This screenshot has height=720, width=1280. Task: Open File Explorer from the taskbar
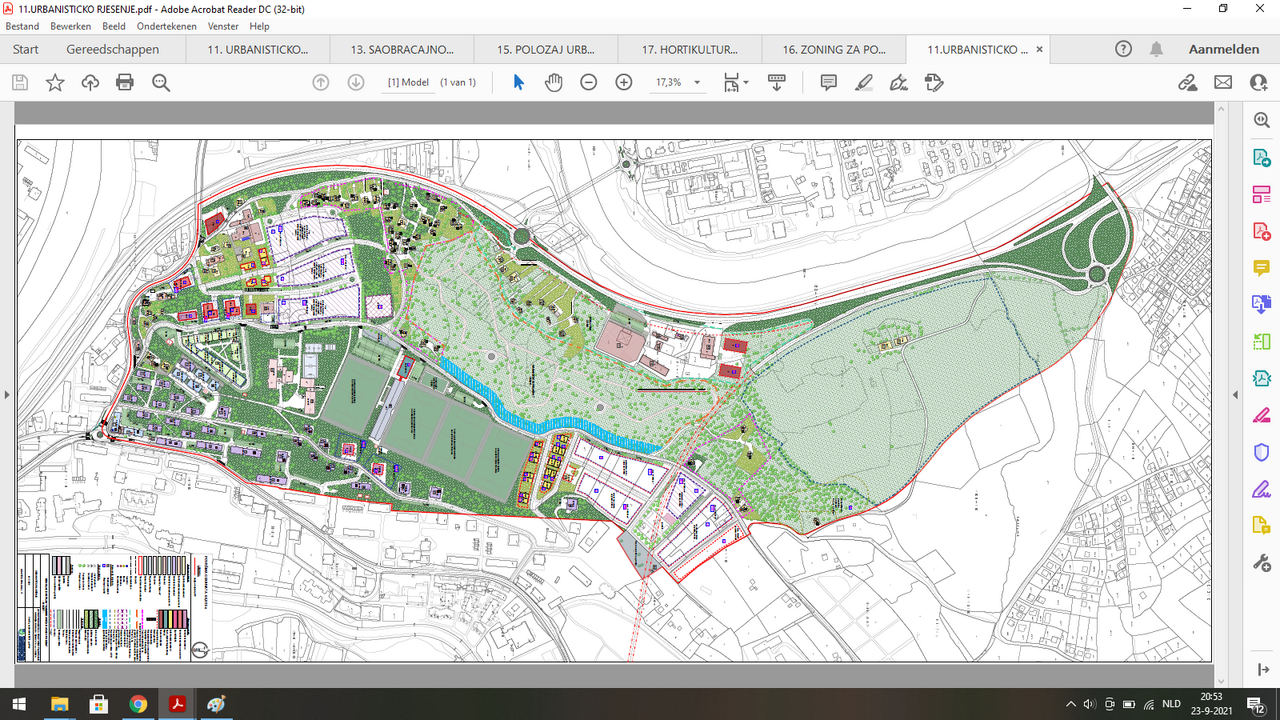[58, 704]
